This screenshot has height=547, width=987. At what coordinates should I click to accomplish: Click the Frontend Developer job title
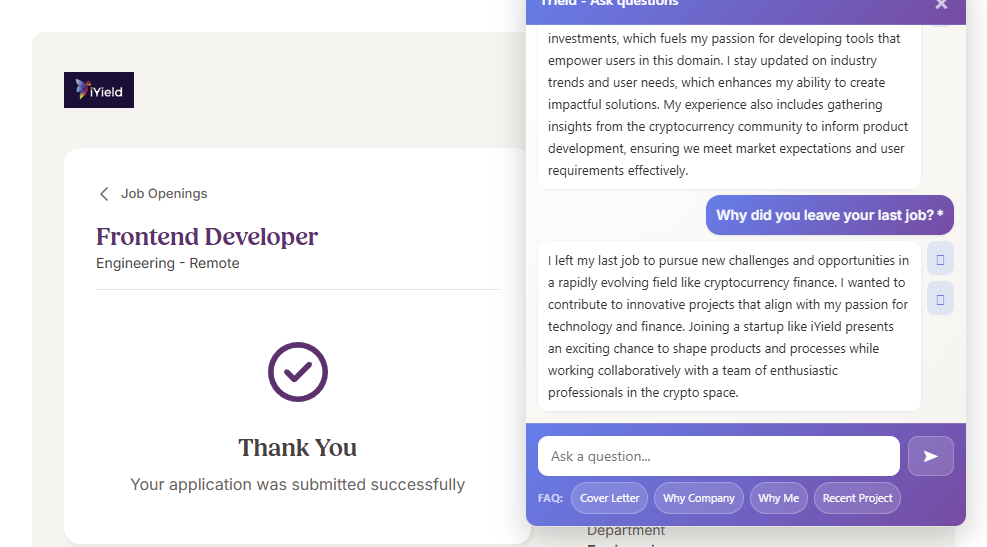tap(207, 237)
